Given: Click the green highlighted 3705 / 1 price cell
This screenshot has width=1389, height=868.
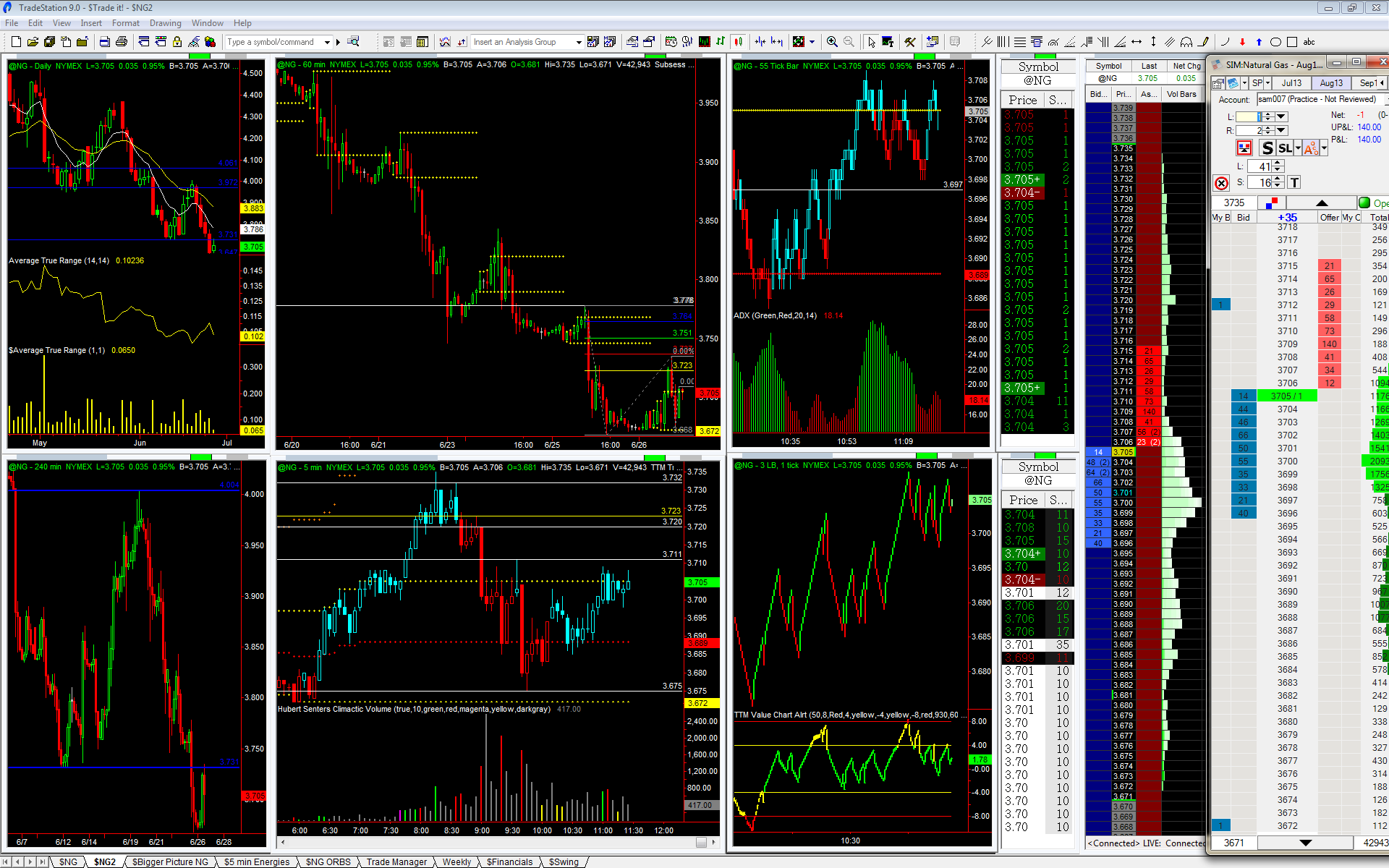Looking at the screenshot, I should click(1287, 396).
